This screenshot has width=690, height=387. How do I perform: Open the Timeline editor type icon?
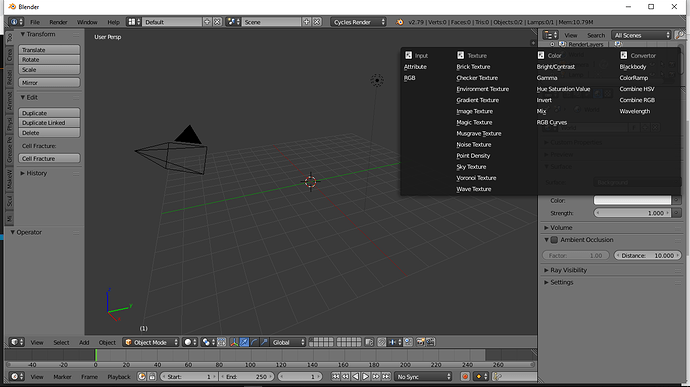click(17, 376)
